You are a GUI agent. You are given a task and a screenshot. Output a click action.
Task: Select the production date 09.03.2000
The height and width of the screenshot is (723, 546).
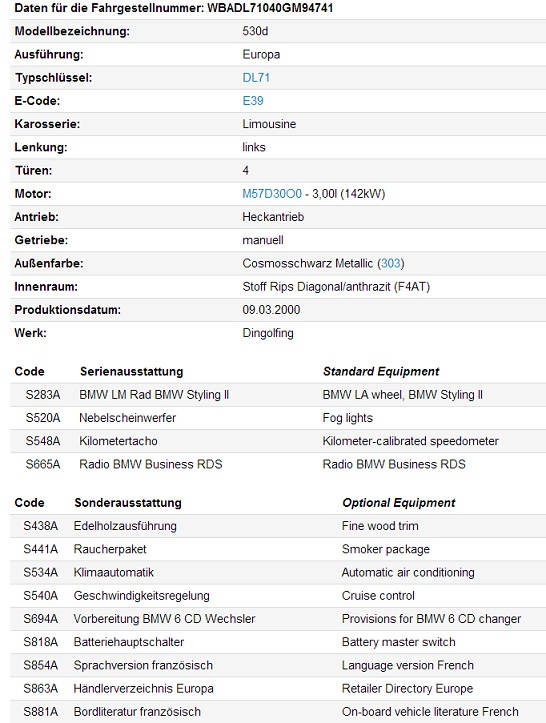[271, 309]
